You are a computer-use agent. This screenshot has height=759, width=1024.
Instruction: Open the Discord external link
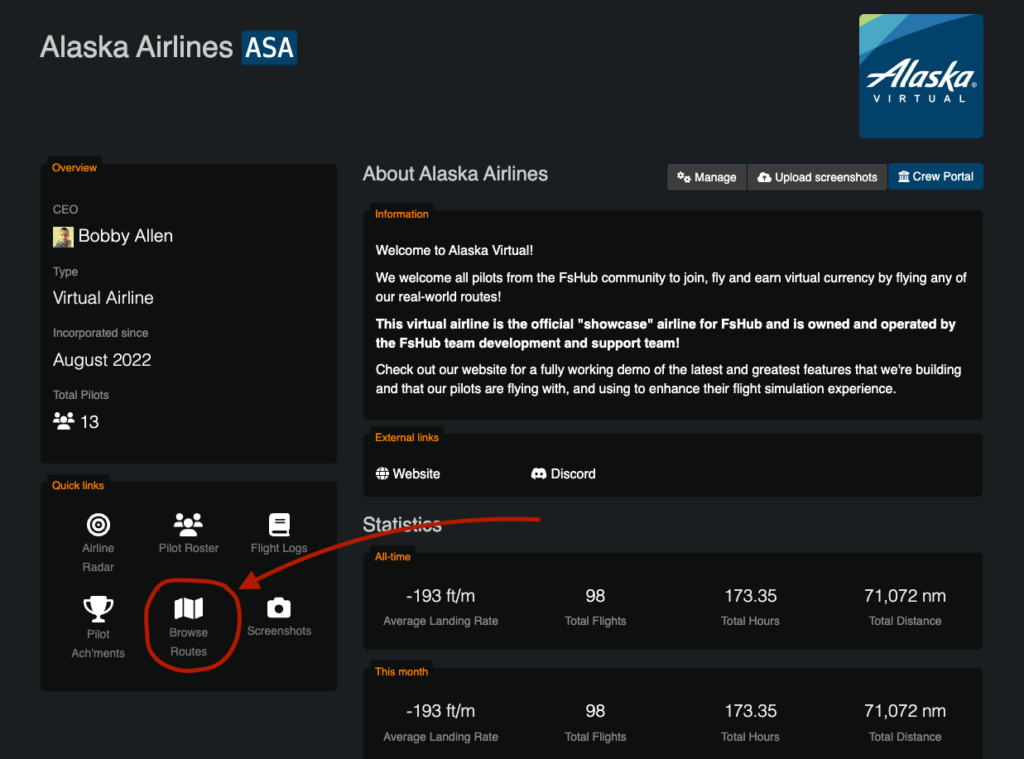tap(563, 474)
